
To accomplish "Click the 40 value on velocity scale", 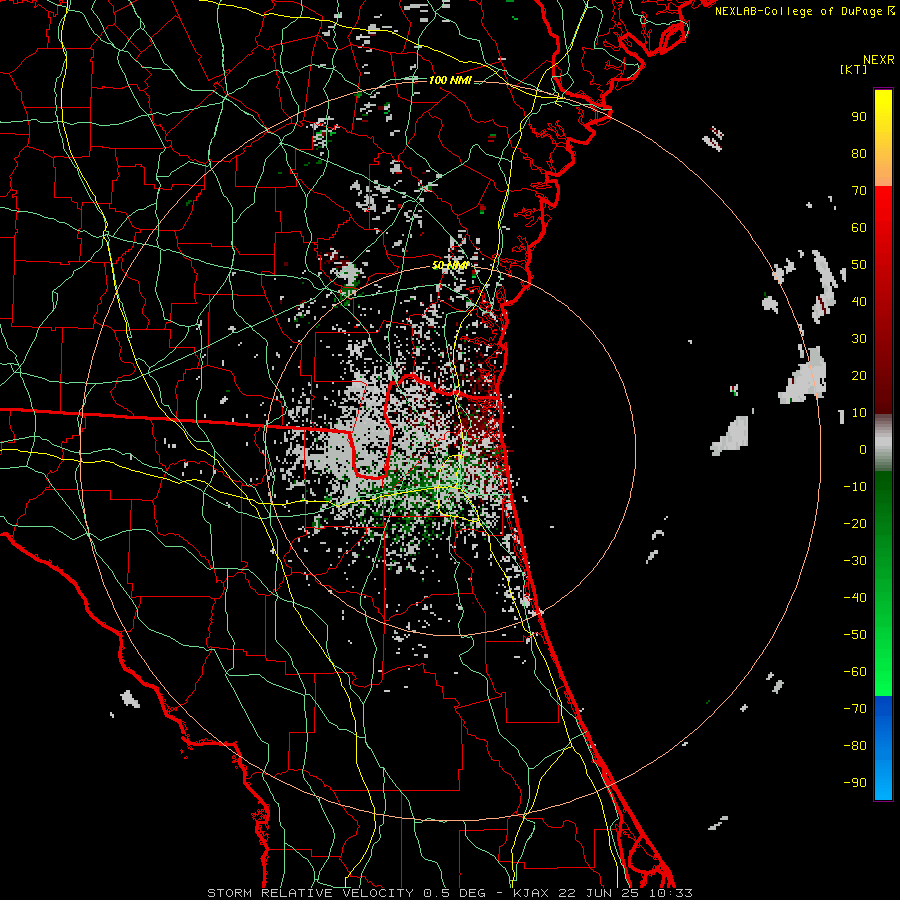I will tap(859, 301).
